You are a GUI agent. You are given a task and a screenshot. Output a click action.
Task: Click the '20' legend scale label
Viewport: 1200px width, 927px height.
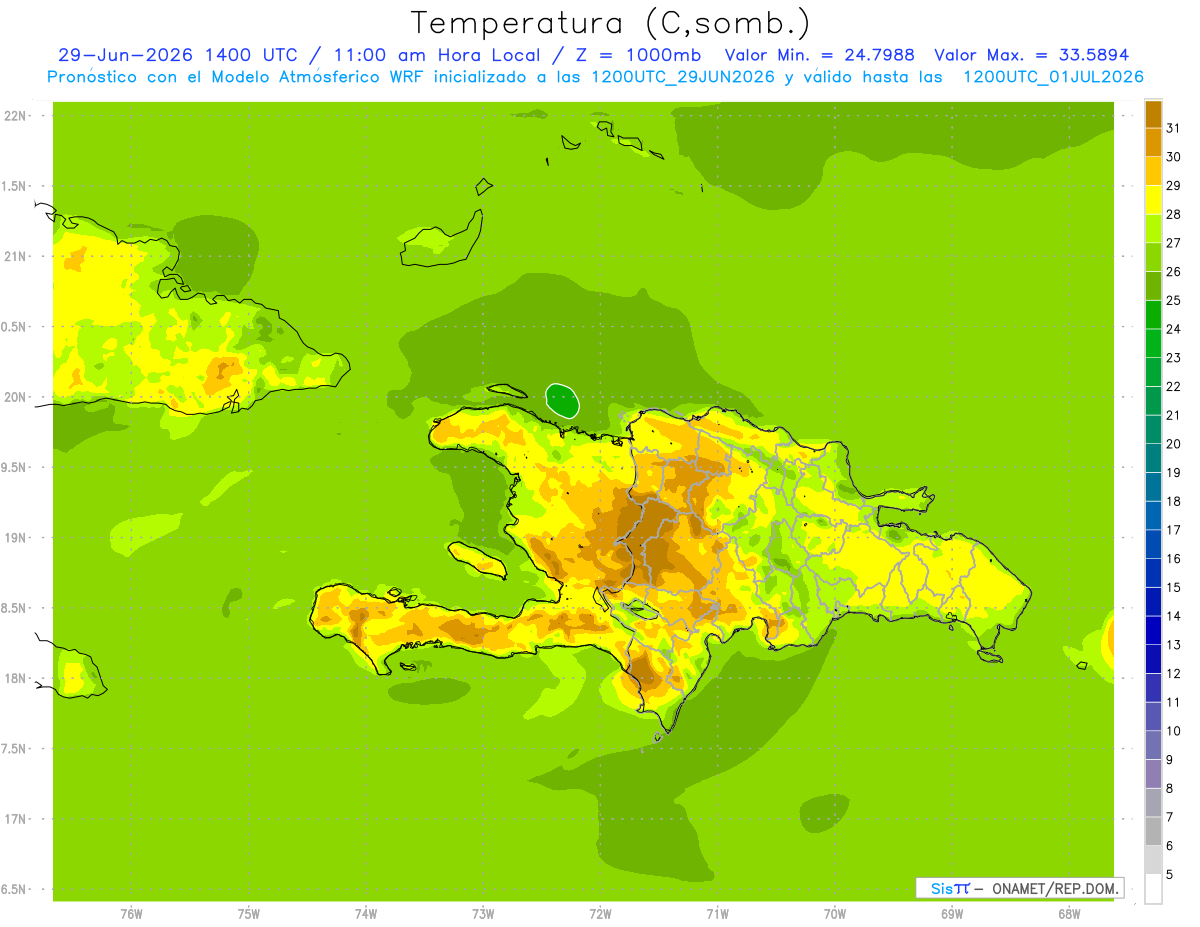click(x=1174, y=444)
